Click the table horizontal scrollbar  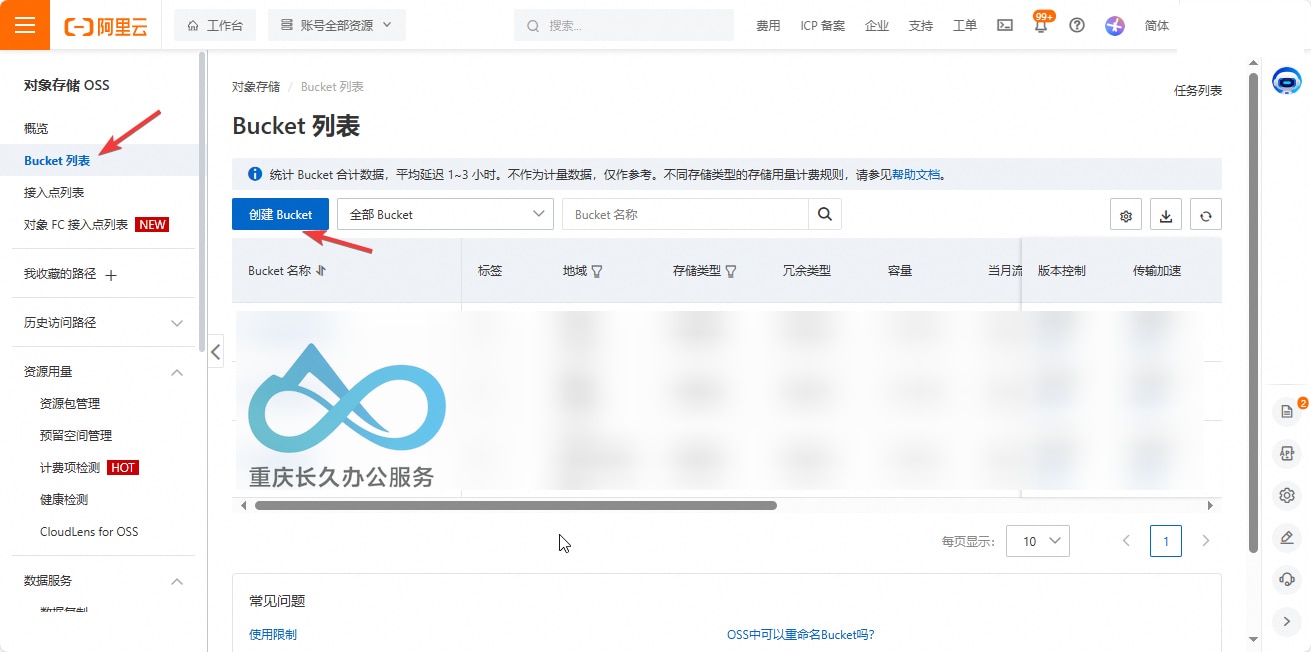(516, 506)
